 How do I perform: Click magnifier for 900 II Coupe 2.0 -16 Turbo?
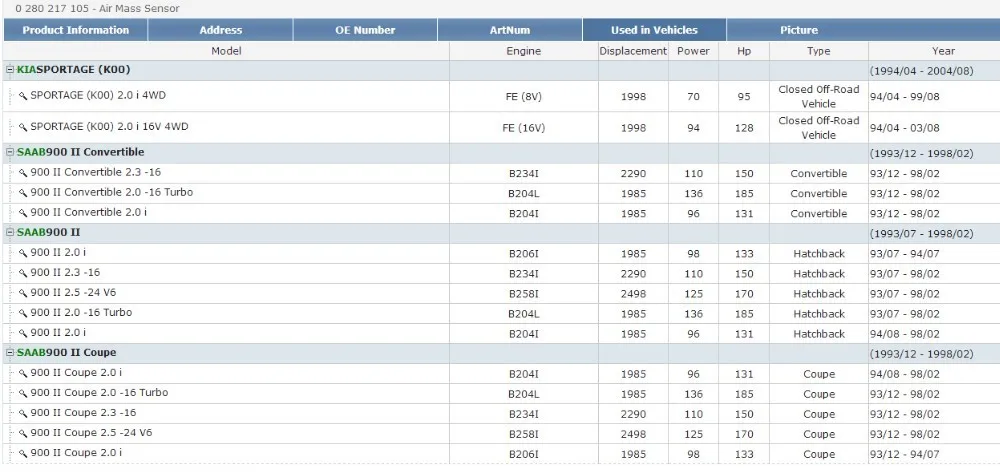click(x=22, y=393)
